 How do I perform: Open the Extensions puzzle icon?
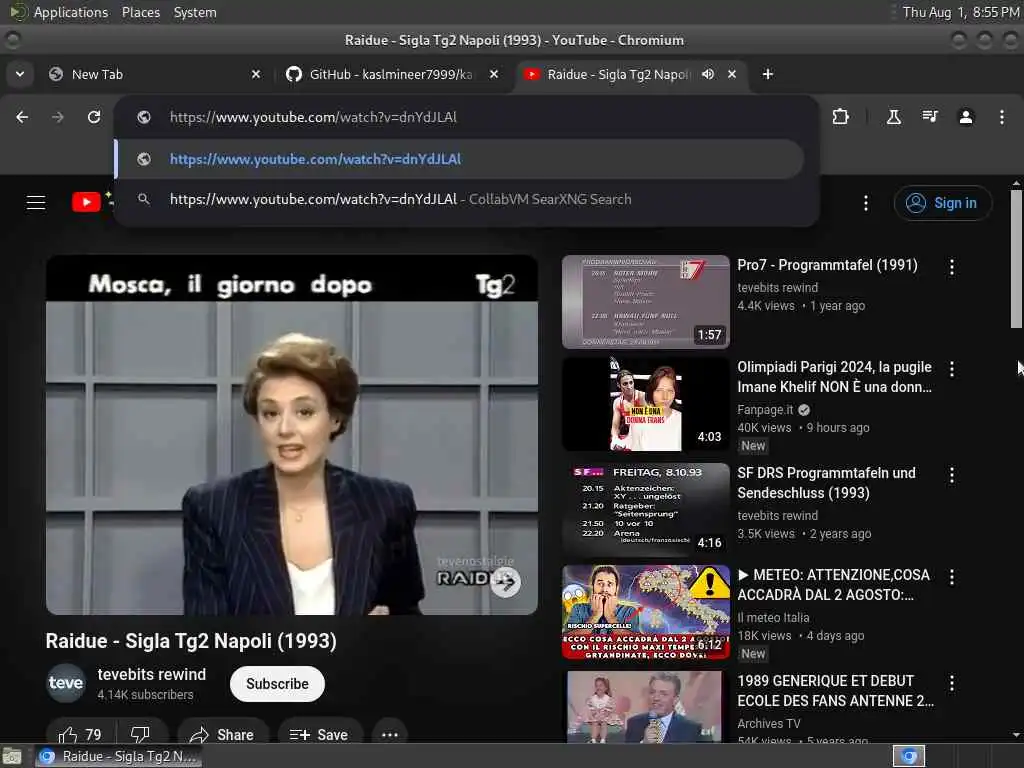[840, 117]
